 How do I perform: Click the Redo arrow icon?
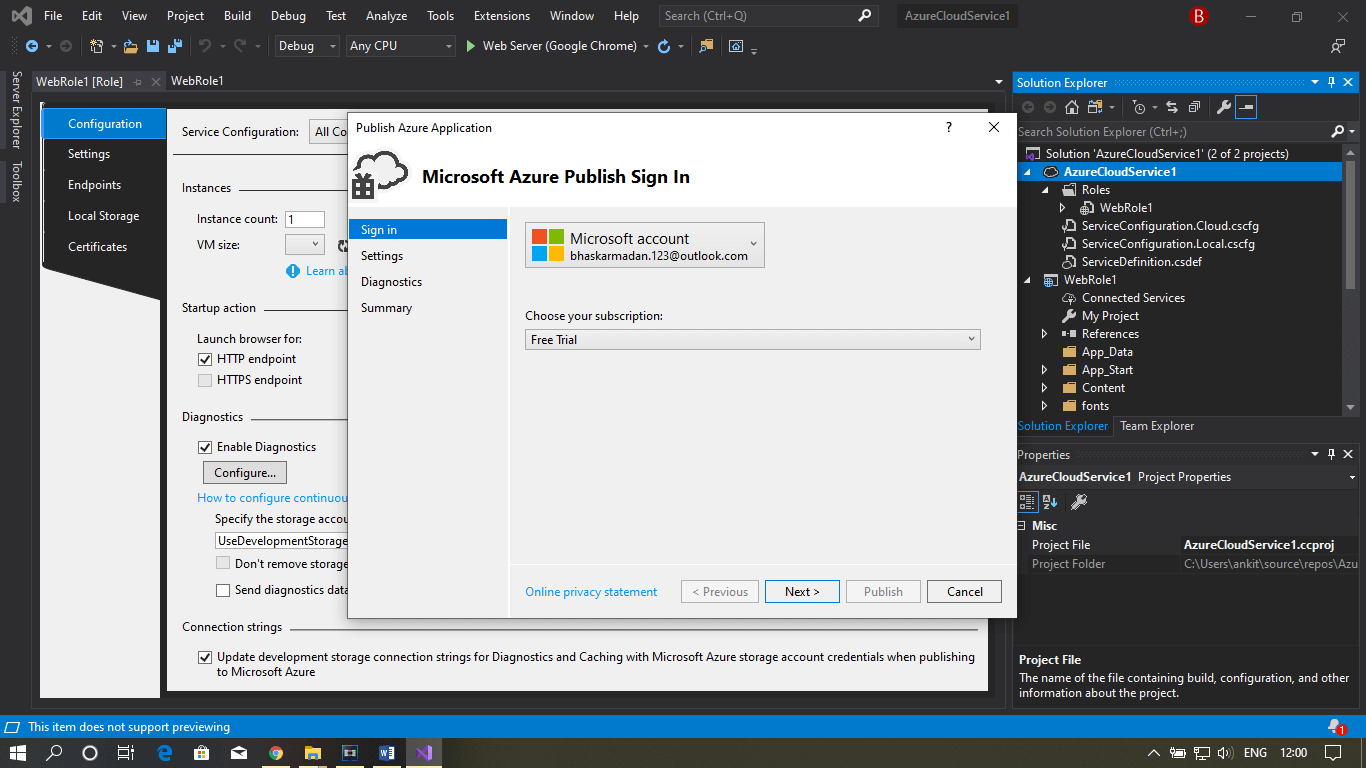pyautogui.click(x=240, y=46)
